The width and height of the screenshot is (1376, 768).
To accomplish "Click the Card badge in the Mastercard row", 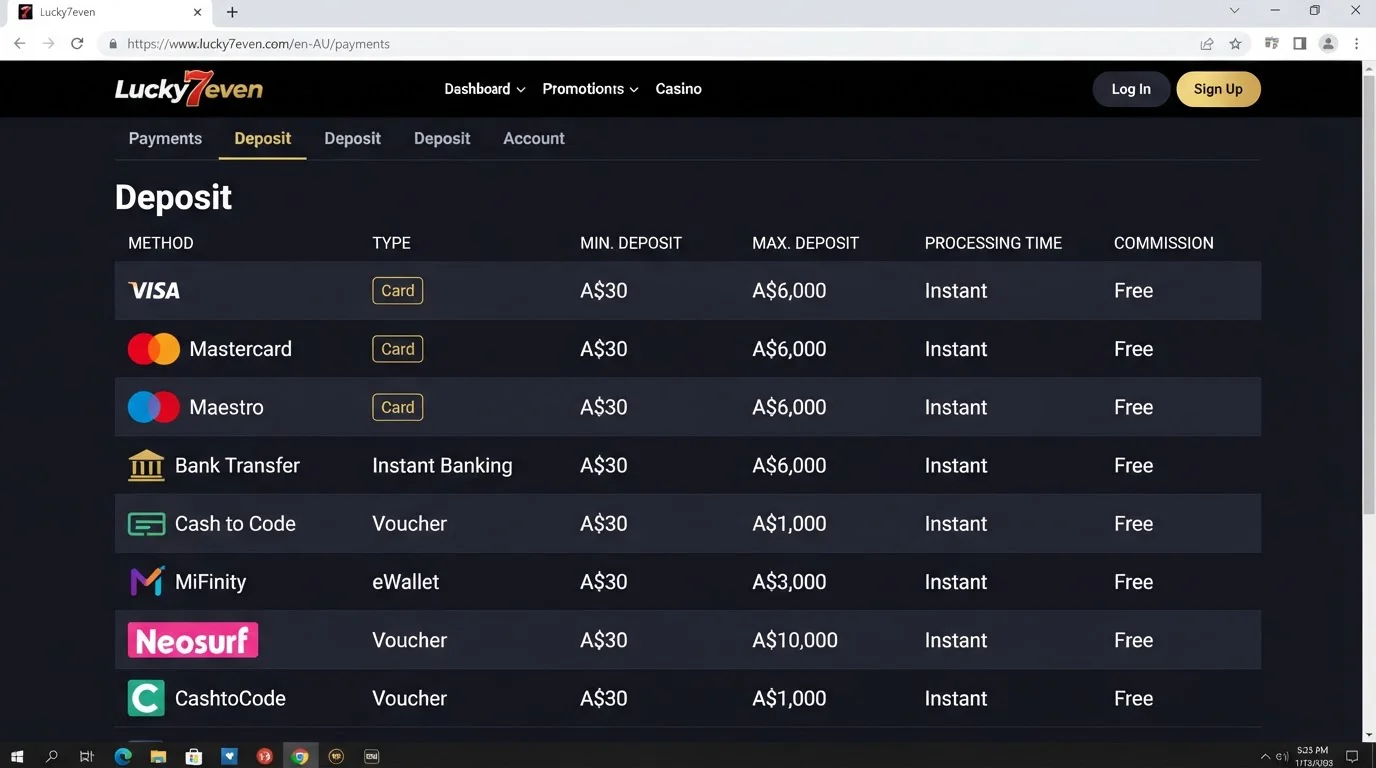I will 398,349.
